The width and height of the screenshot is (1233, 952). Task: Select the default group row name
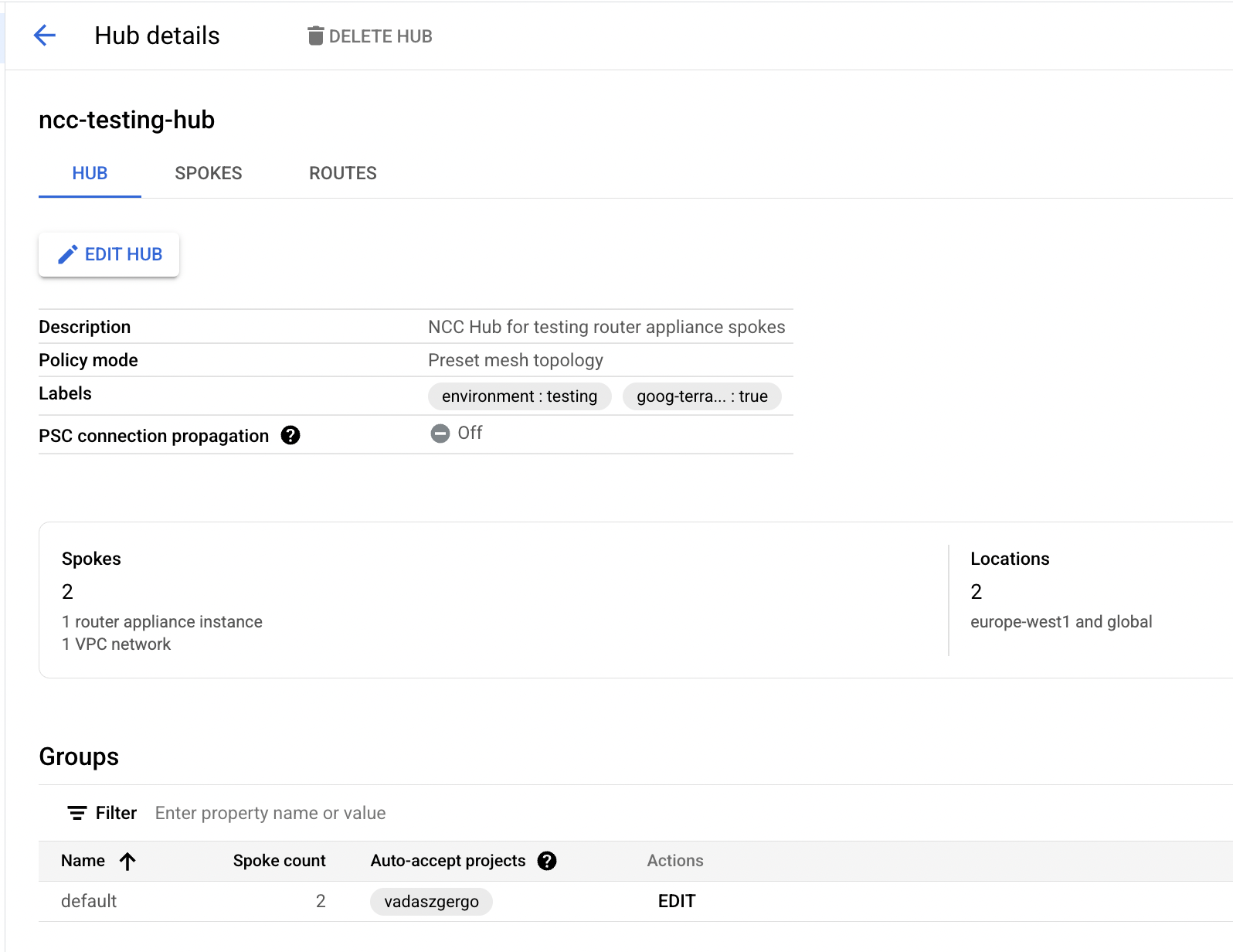tap(89, 901)
